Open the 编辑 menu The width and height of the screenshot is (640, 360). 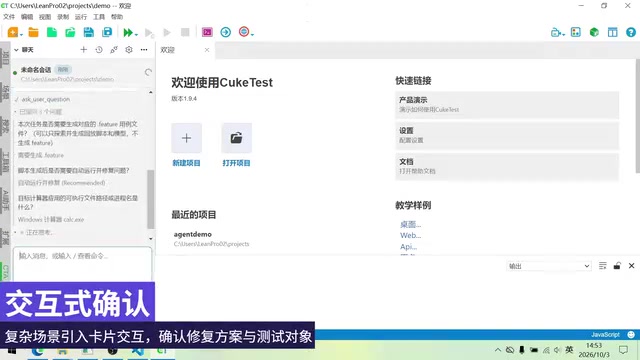click(27, 17)
